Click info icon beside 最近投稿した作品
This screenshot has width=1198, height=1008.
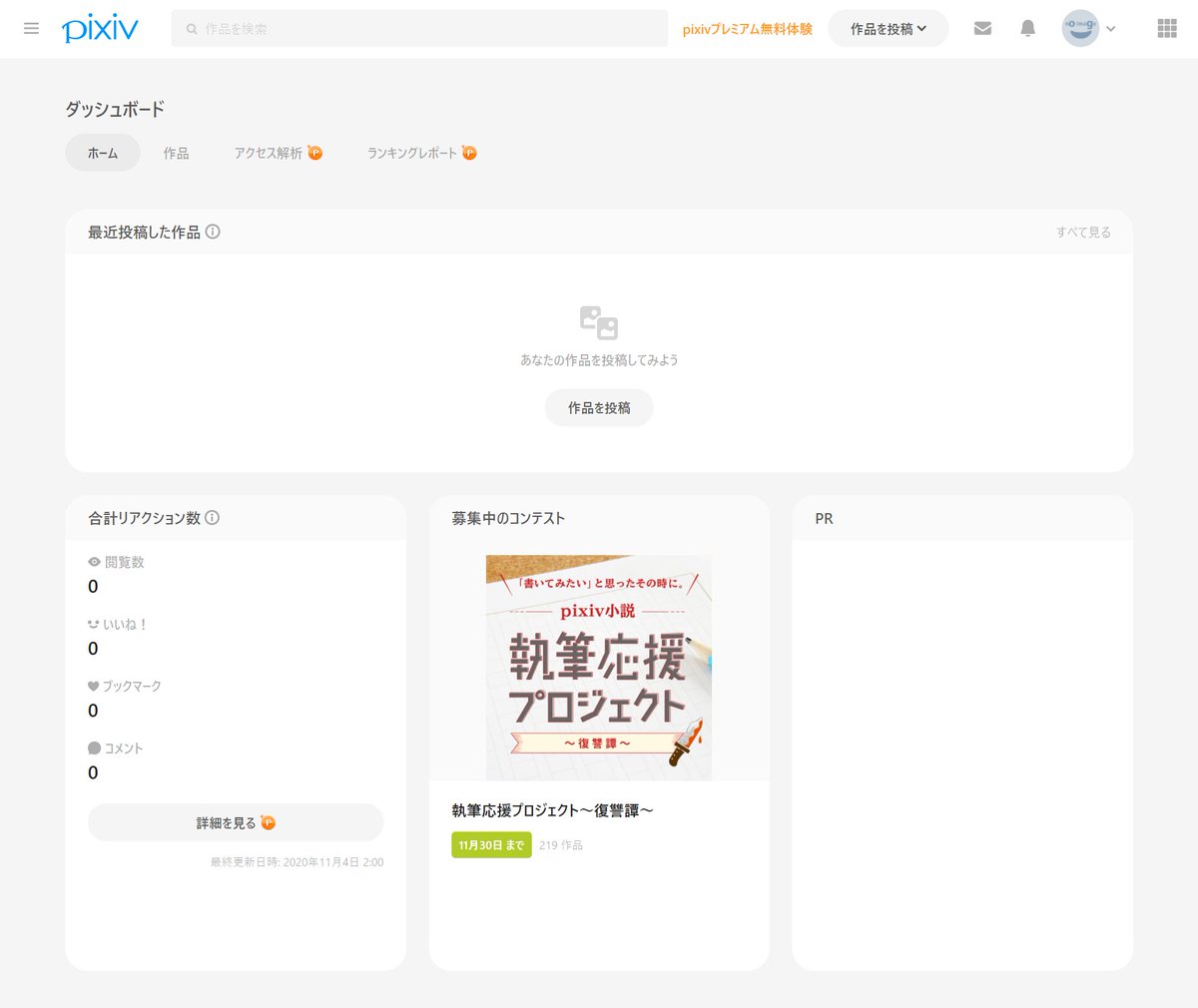(213, 232)
